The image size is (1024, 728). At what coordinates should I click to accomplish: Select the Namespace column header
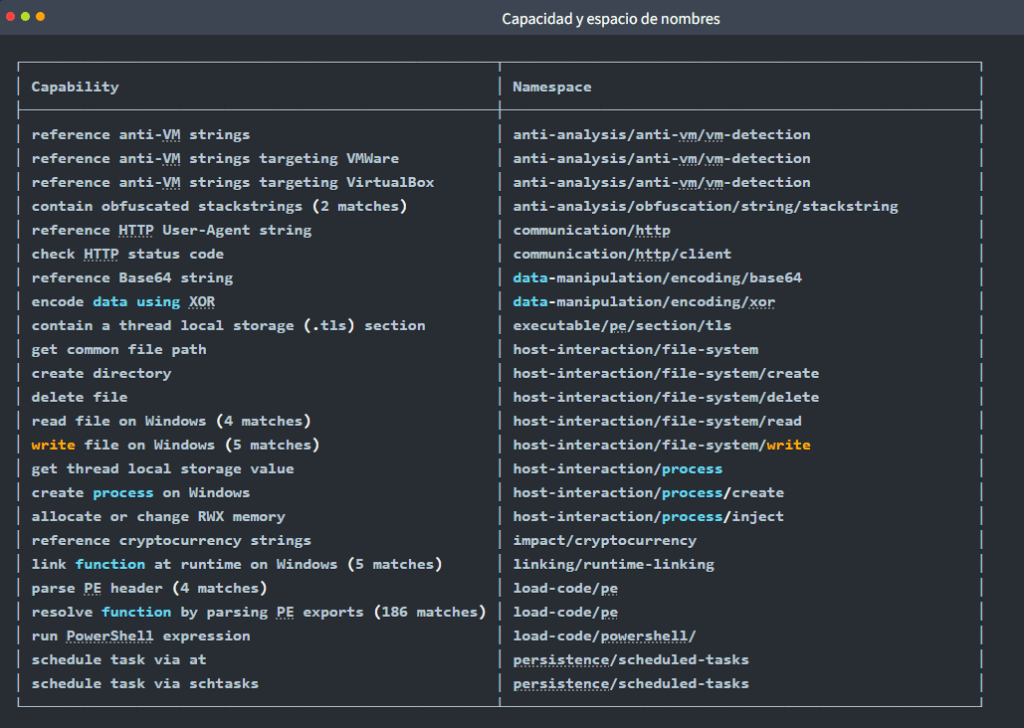[552, 87]
